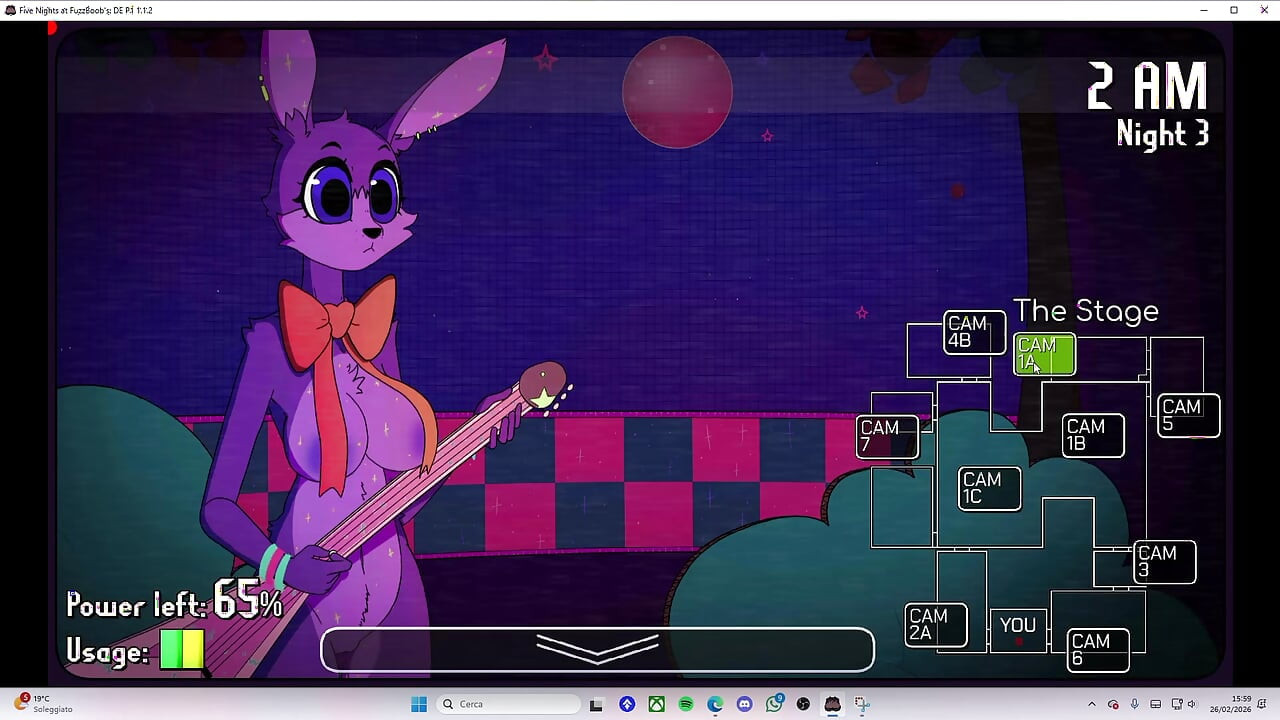Lower the camera with the chevron bar
The width and height of the screenshot is (1280, 720).
click(597, 648)
